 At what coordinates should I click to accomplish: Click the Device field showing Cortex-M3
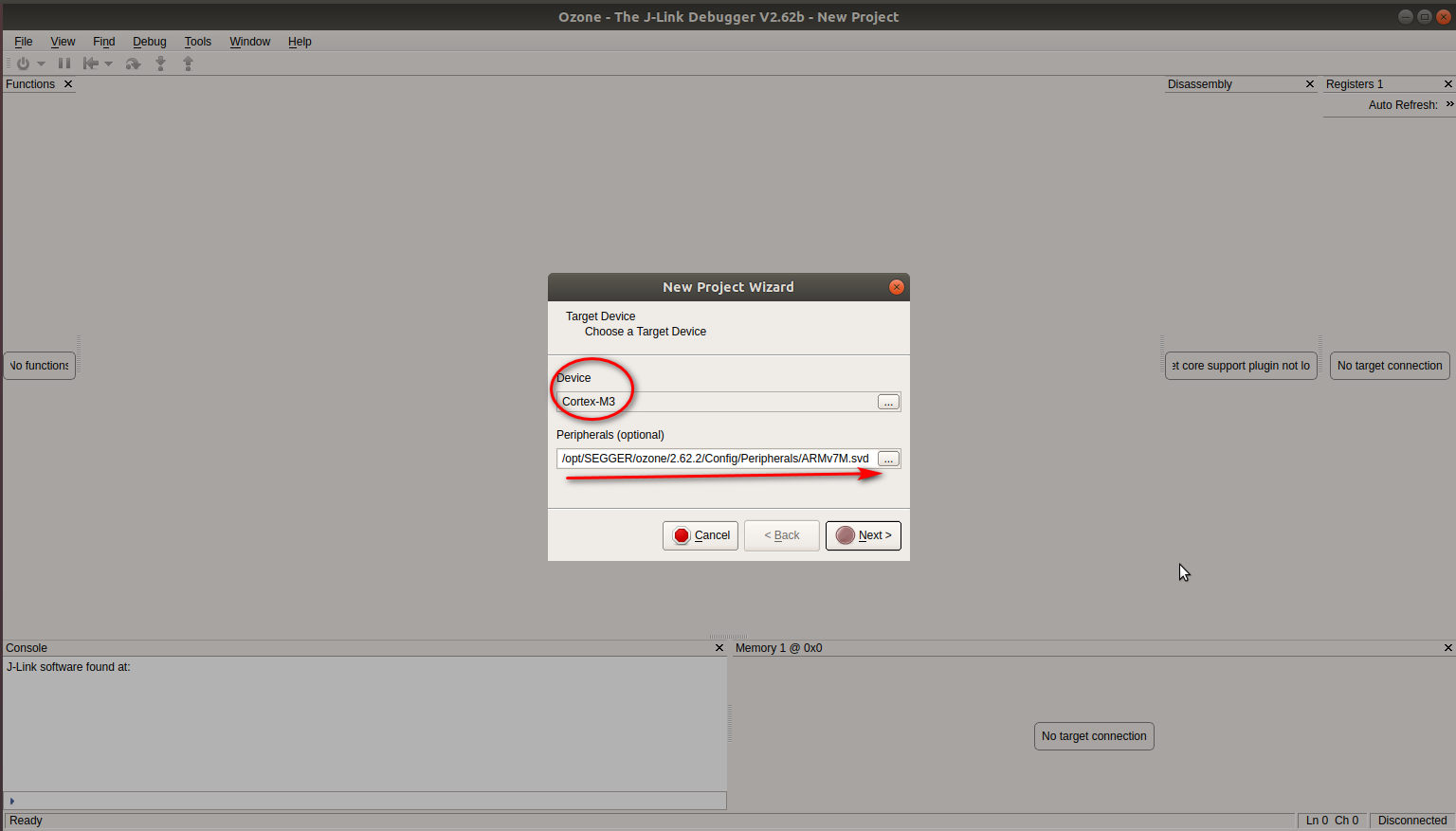coord(717,402)
